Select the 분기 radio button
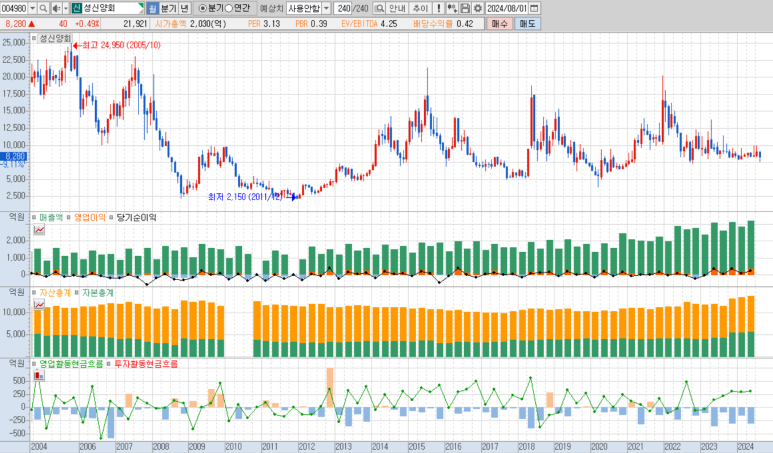Viewport: 773px width, 453px height. click(x=202, y=8)
